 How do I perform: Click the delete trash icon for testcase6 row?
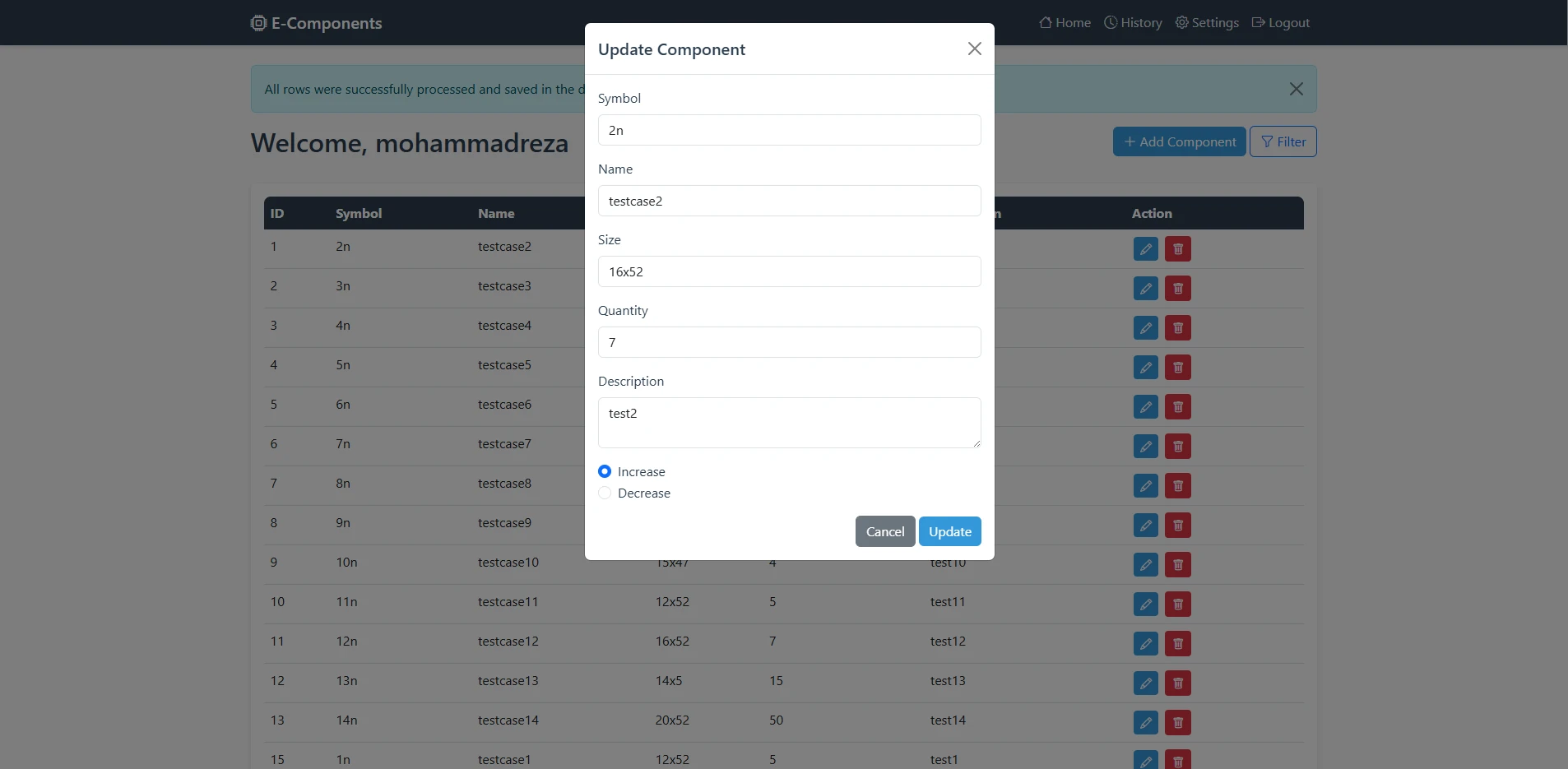point(1178,407)
